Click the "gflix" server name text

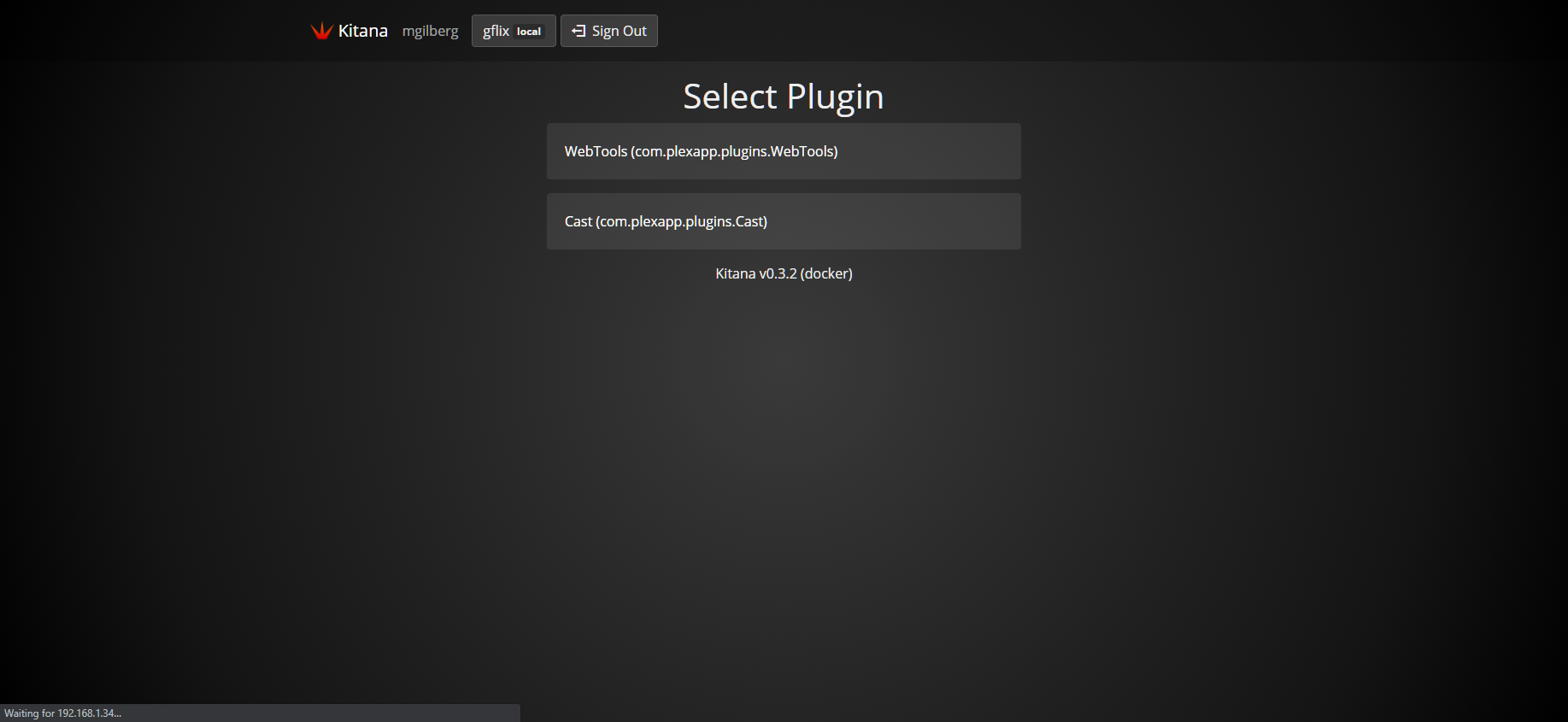click(496, 31)
